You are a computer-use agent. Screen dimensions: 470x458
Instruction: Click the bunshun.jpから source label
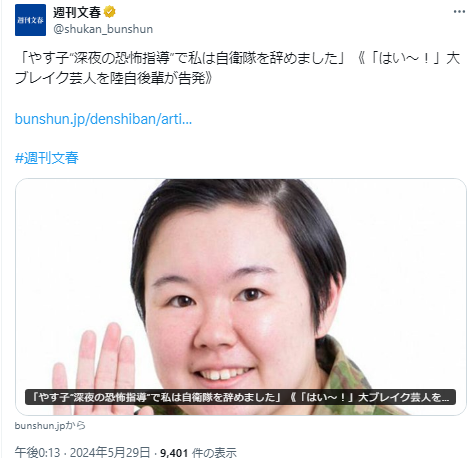coord(50,426)
